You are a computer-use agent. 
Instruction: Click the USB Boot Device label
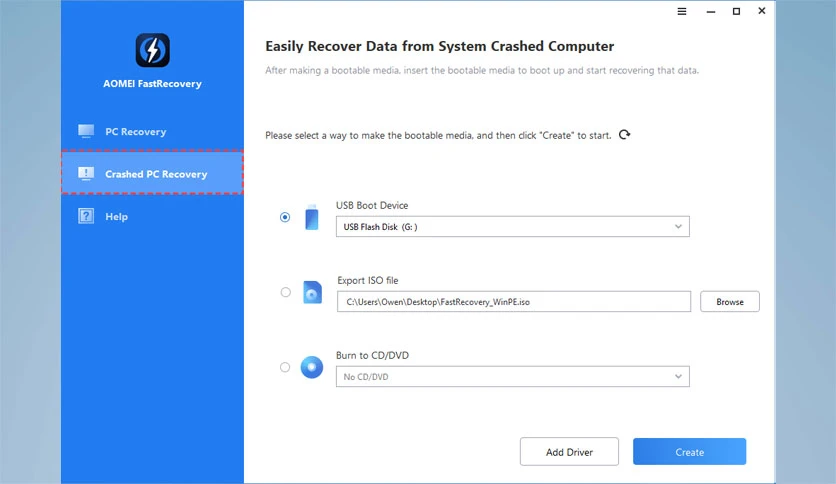point(372,205)
